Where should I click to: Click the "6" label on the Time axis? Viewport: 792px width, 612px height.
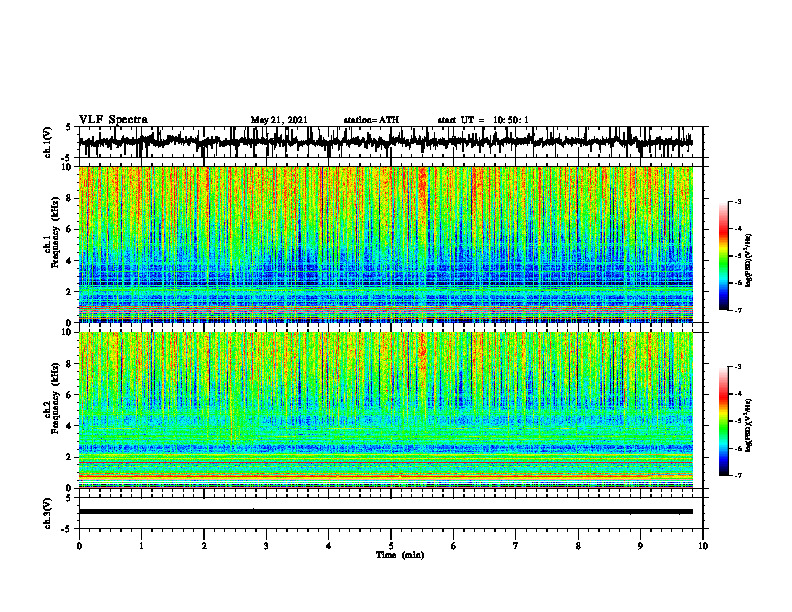454,546
